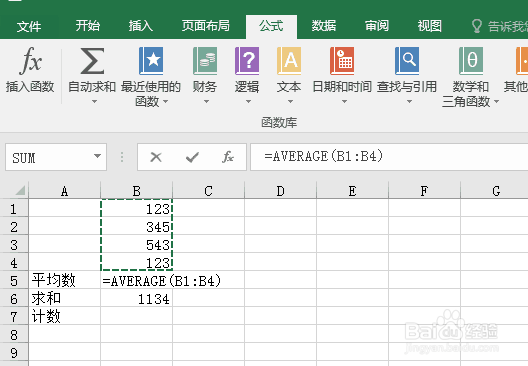528x366 pixels.
Task: Open the Lookup & Reference (查找与引用) icon
Action: coord(407,61)
